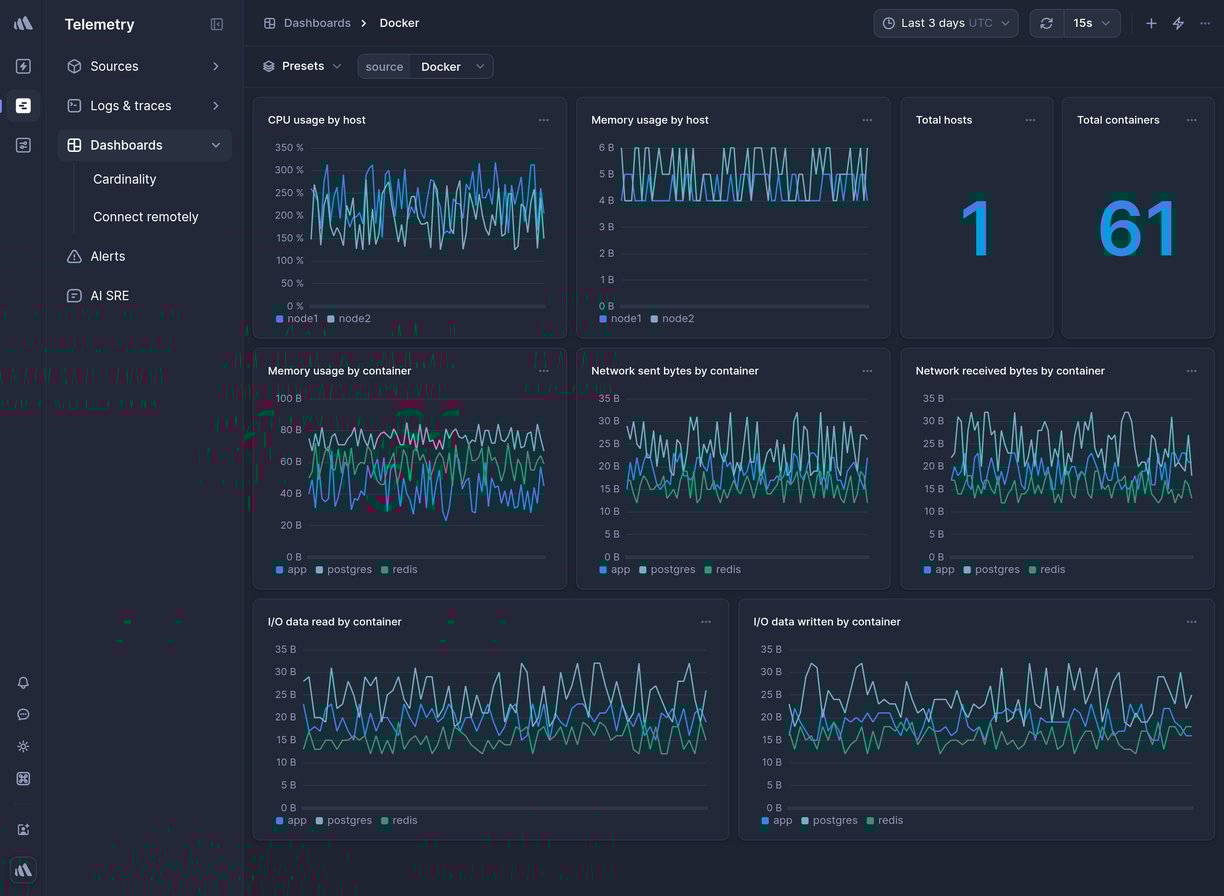
Task: Click the refresh icon in top bar
Action: click(1046, 23)
